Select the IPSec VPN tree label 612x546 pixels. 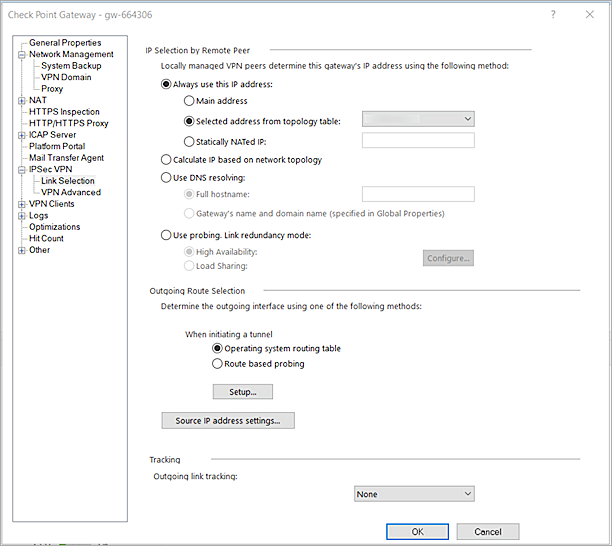[x=50, y=169]
